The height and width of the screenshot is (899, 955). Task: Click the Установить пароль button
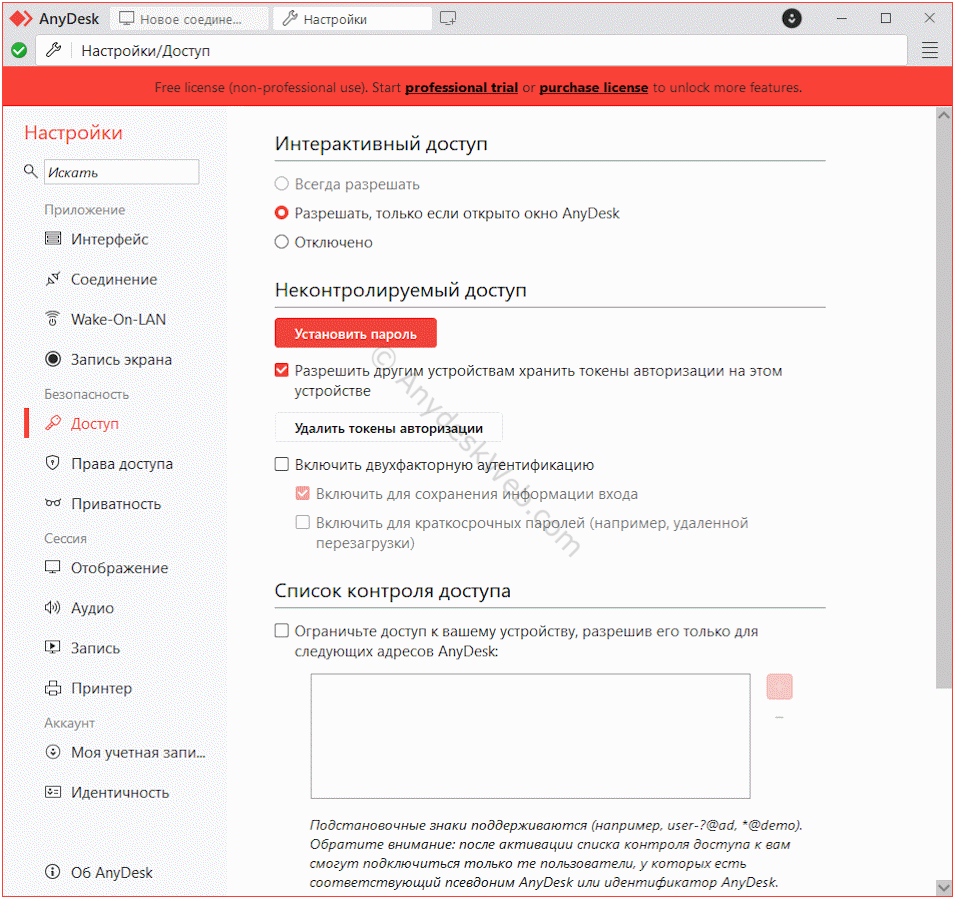[x=355, y=333]
